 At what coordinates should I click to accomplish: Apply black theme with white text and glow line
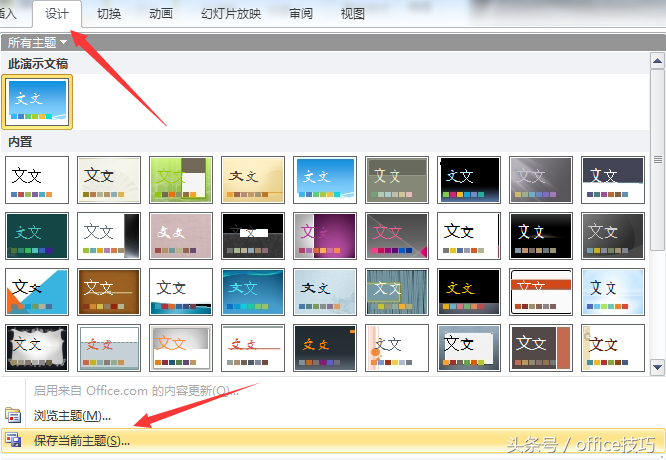click(541, 236)
